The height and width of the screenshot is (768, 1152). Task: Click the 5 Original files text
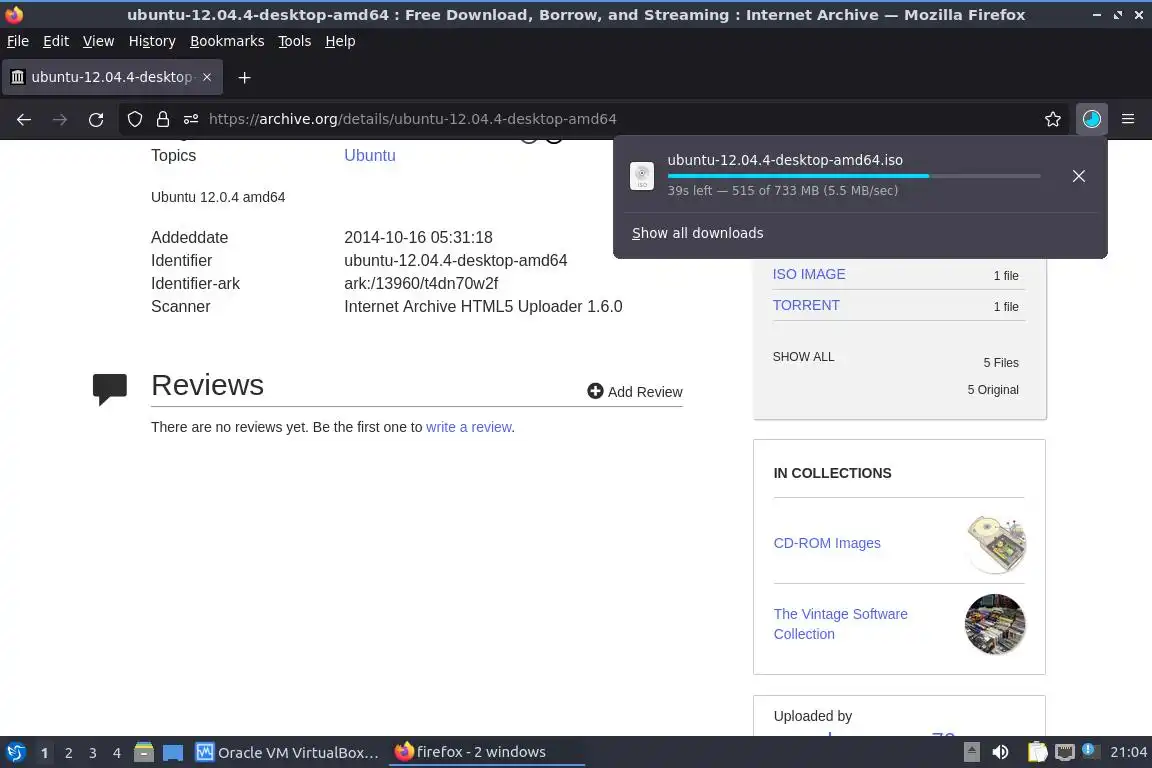click(993, 390)
